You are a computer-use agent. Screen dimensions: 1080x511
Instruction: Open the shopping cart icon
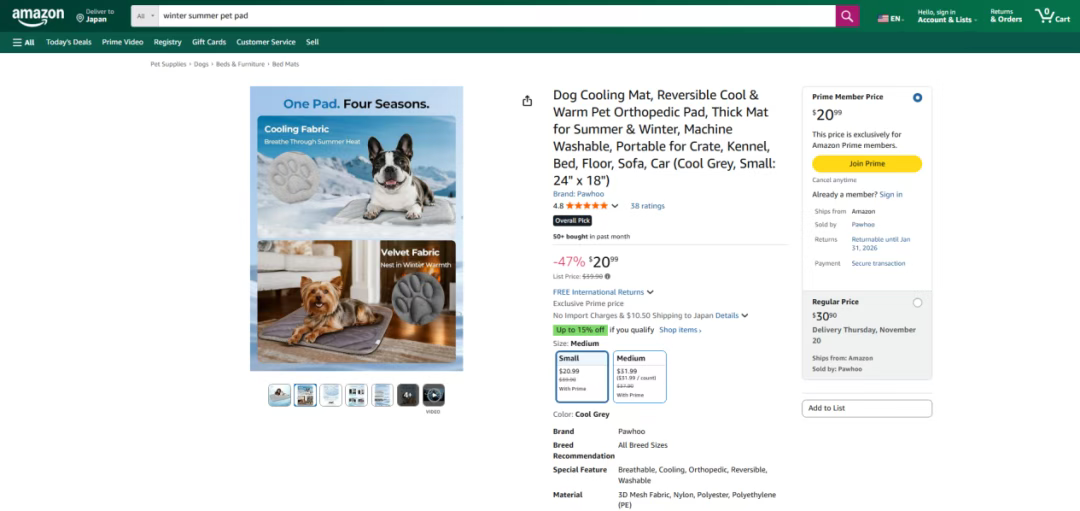[1052, 15]
